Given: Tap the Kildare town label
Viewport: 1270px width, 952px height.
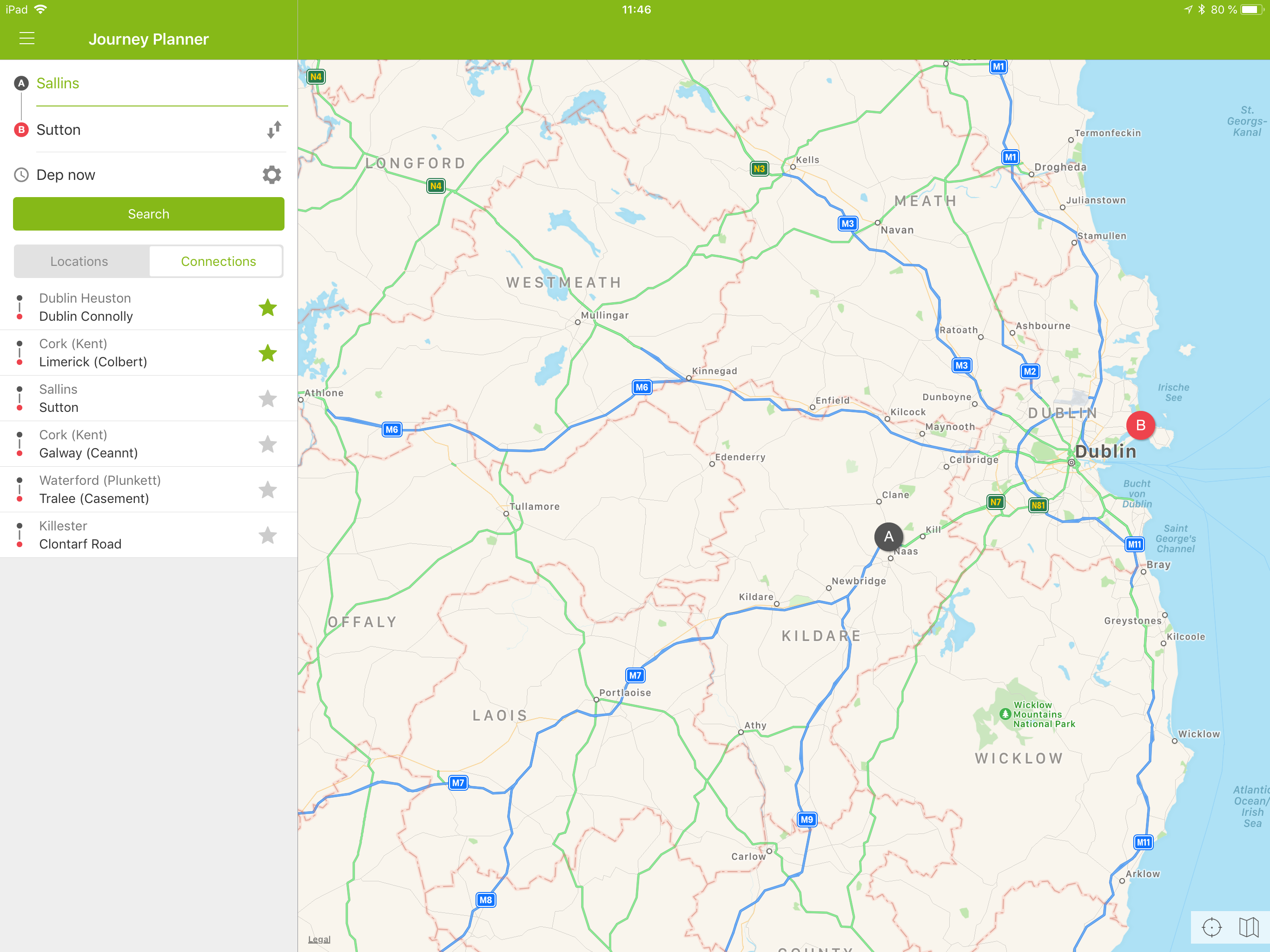Looking at the screenshot, I should coord(755,596).
